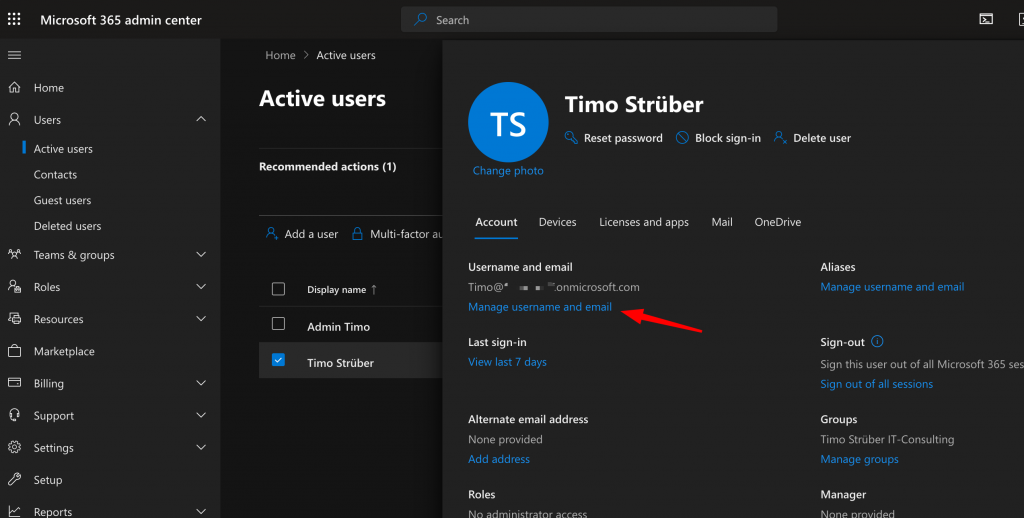Click the Sign-out info icon
Image resolution: width=1024 pixels, height=518 pixels.
(877, 342)
